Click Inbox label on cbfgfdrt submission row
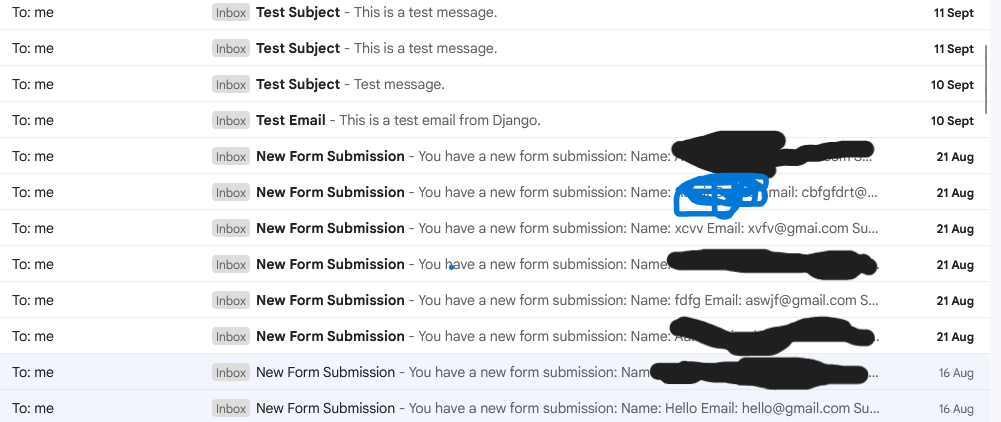This screenshot has width=1001, height=422. (231, 192)
